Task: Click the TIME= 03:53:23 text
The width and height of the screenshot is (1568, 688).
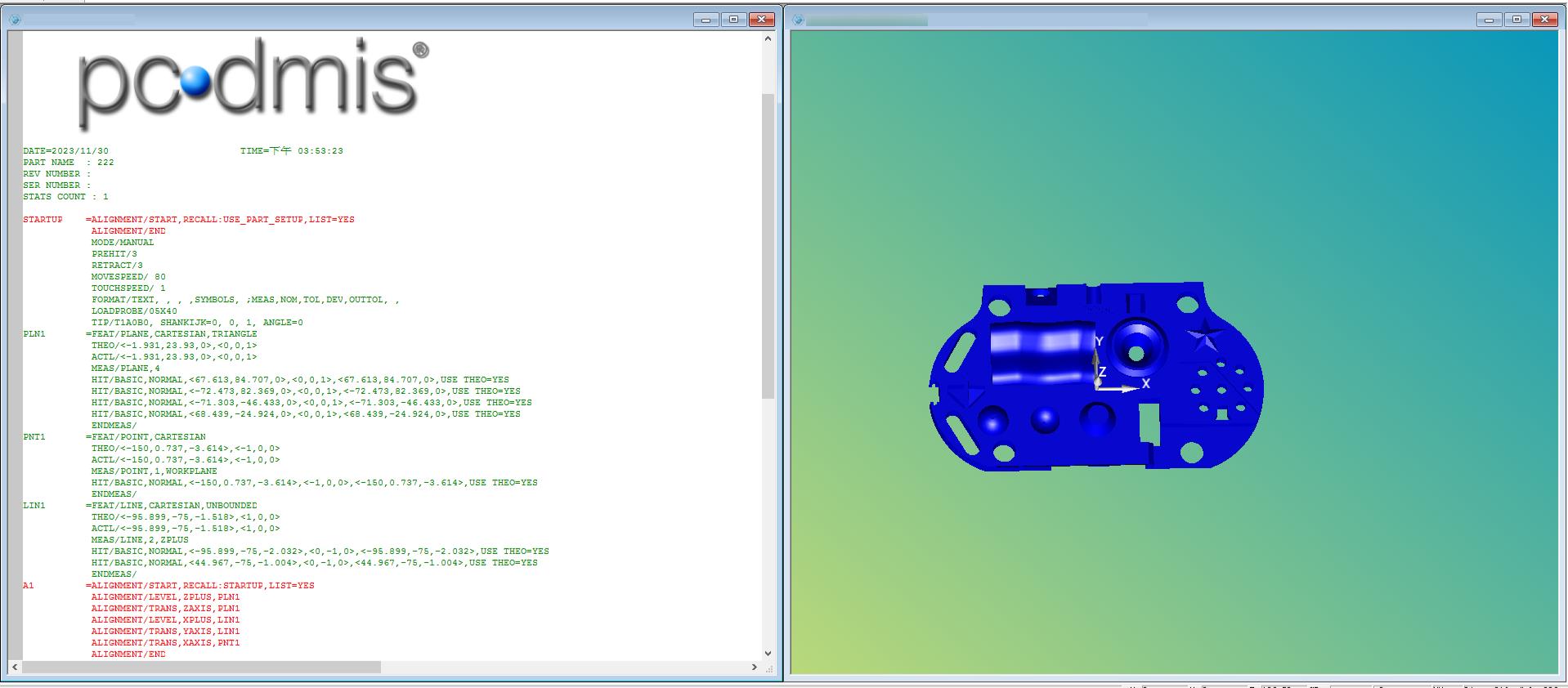Action: point(292,151)
